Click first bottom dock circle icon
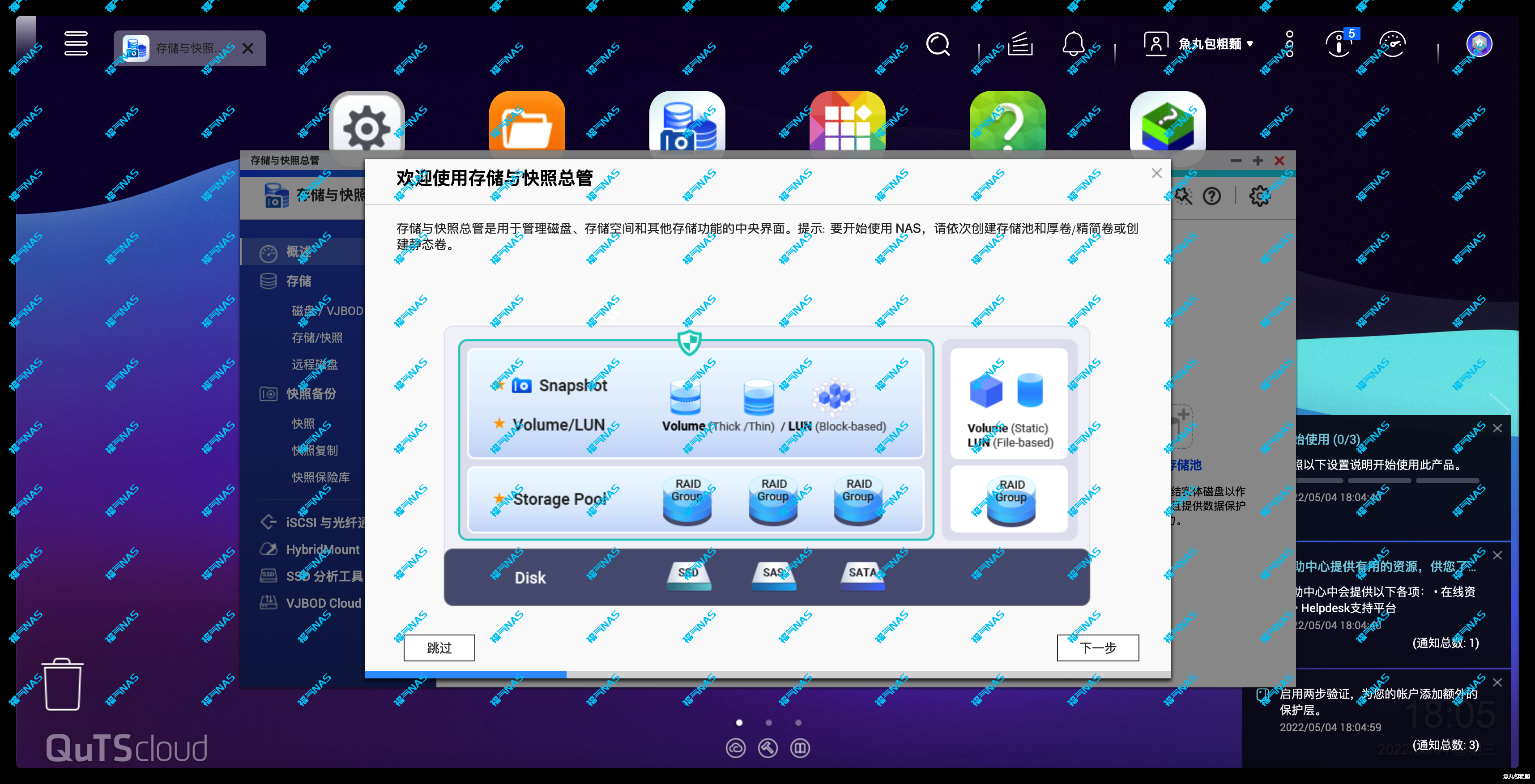This screenshot has width=1535, height=784. [735, 748]
